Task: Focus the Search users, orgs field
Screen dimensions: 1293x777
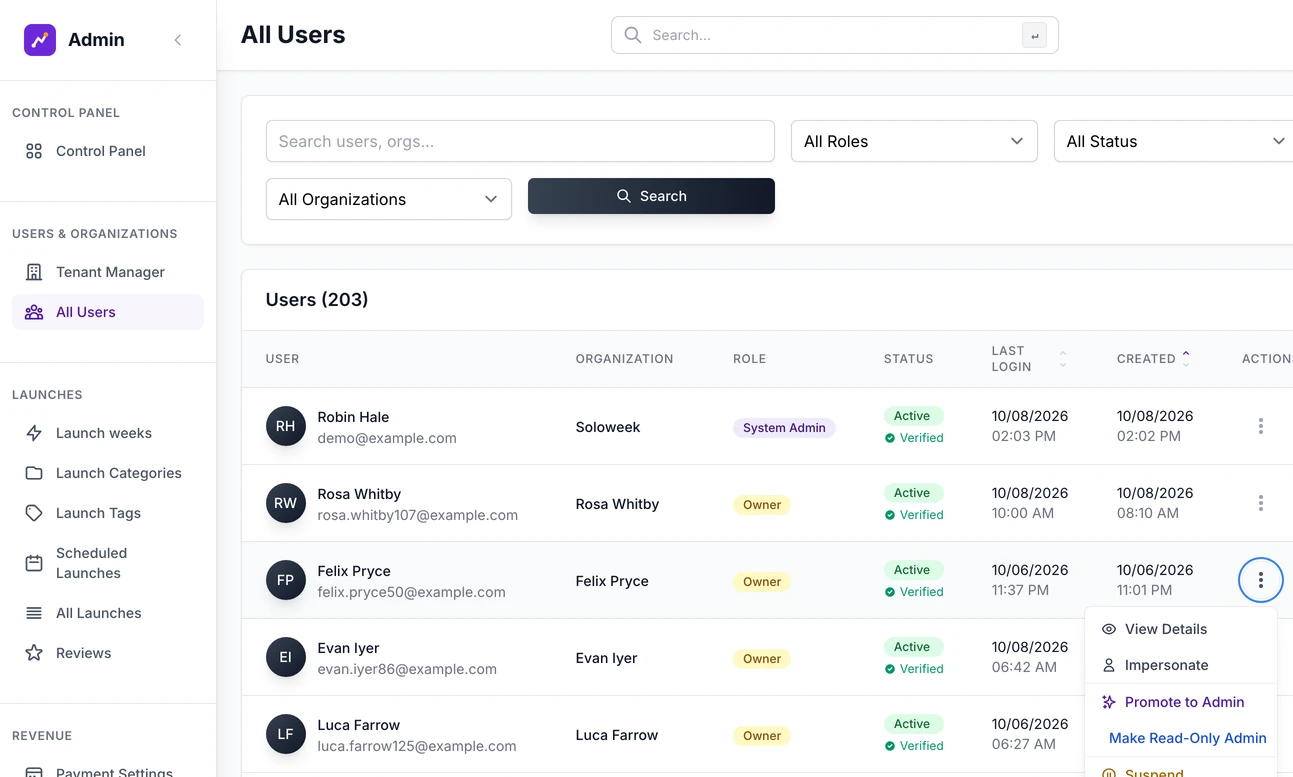Action: coord(520,141)
